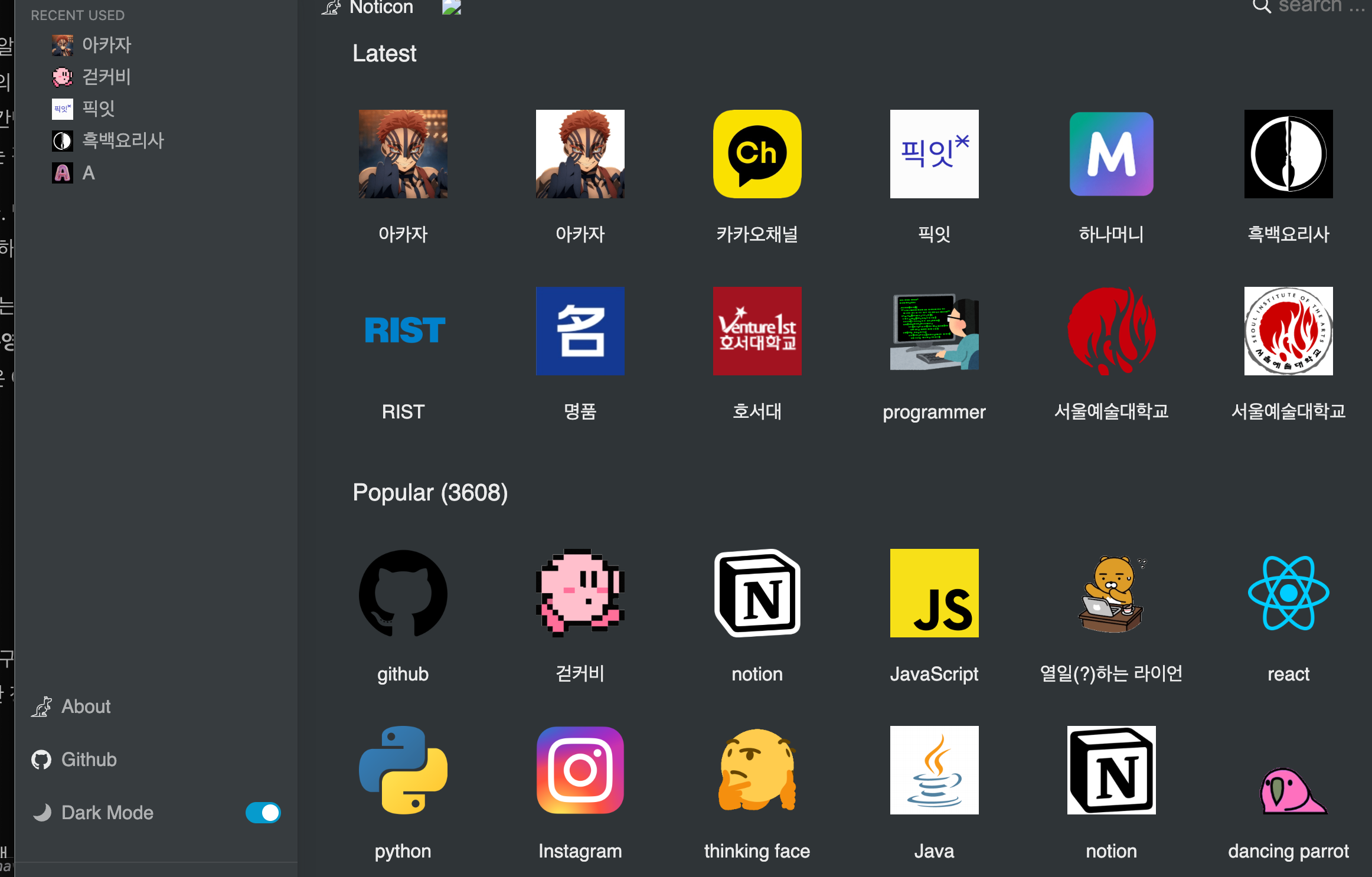Select the programmer illustration icon
This screenshot has width=1372, height=877.
(x=934, y=331)
